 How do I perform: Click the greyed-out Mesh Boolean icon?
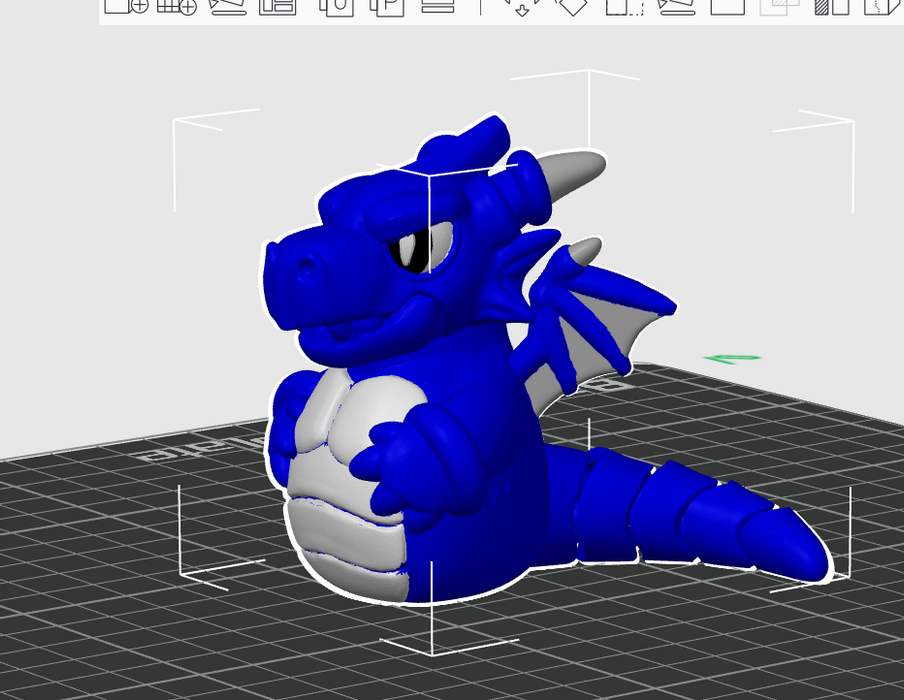pos(779,6)
